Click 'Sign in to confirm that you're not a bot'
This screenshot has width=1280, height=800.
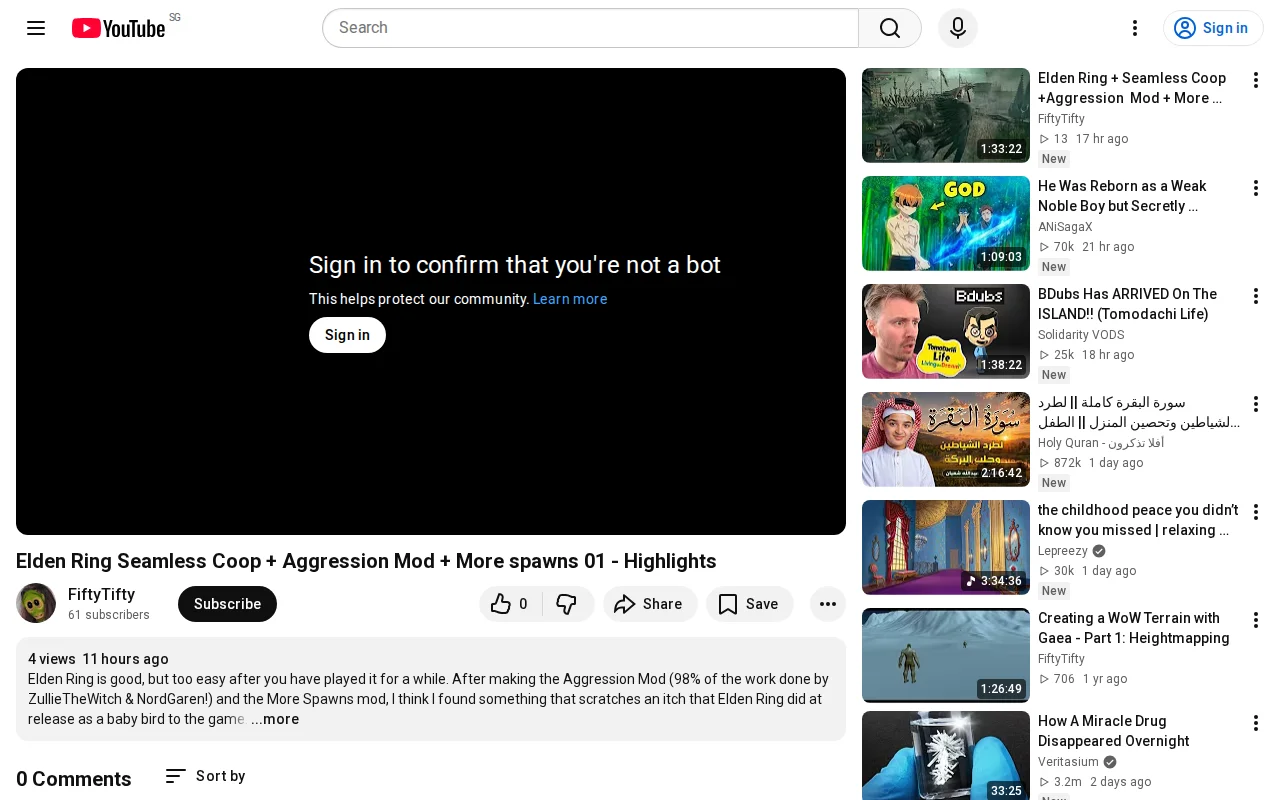[515, 265]
